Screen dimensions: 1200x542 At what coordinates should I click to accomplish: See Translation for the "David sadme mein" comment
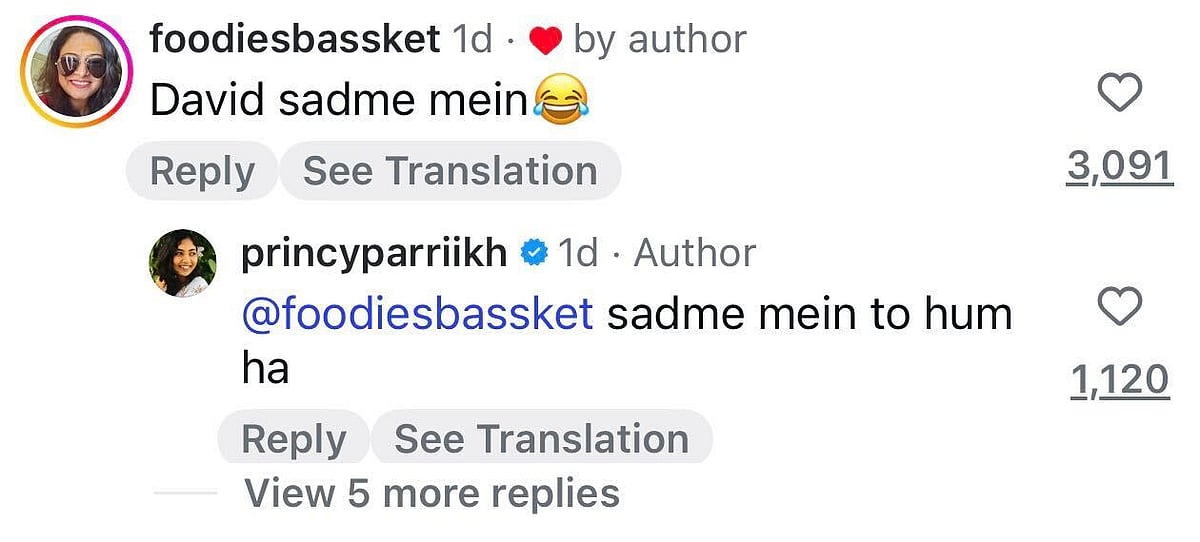pos(450,171)
